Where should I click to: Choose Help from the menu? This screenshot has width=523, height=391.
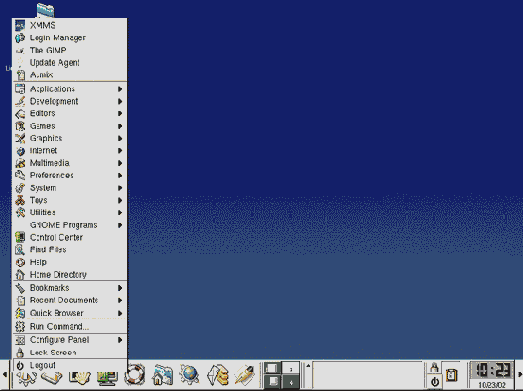(70, 262)
